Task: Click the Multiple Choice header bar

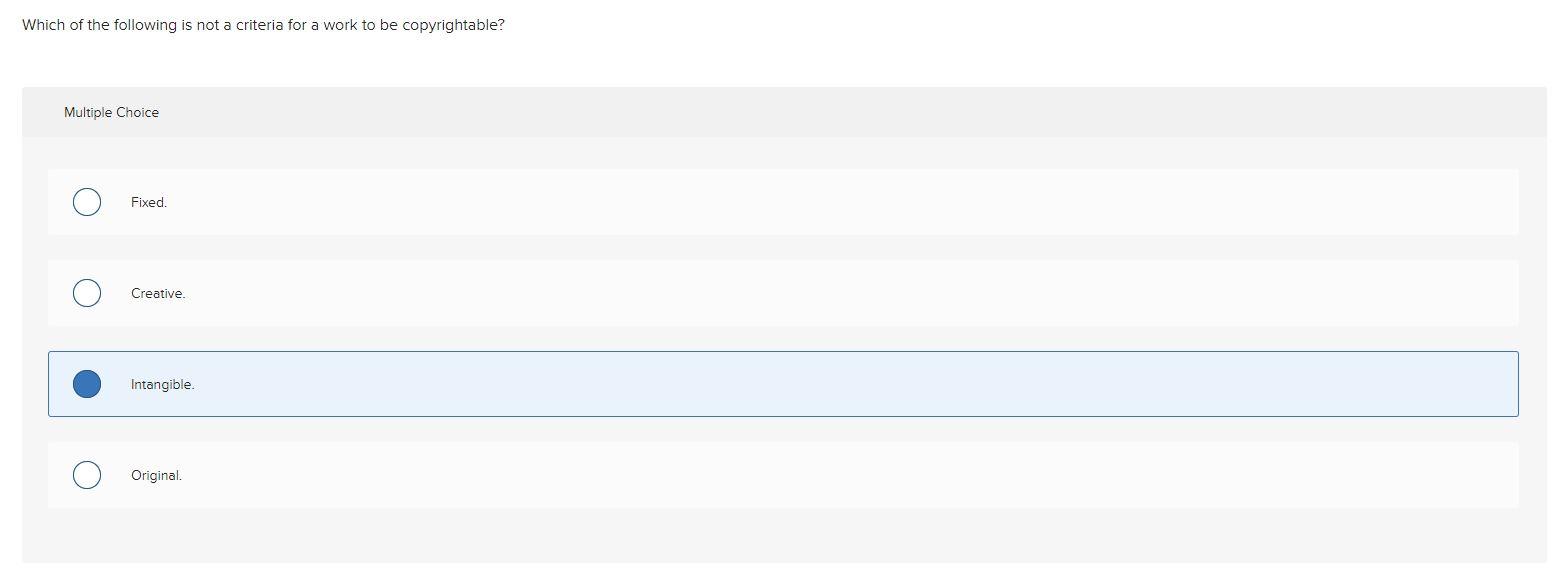Action: coord(111,112)
